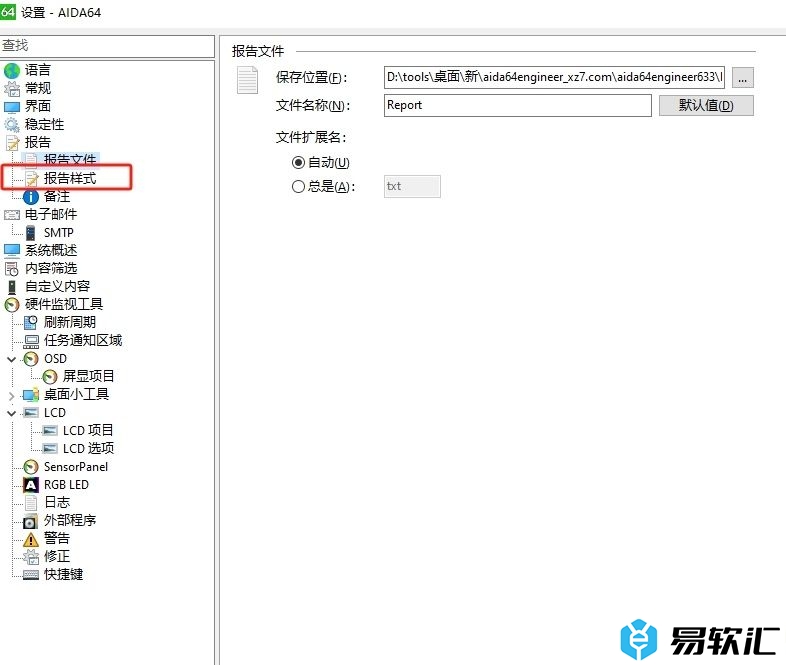Click the globe icon beside 语言
Screen dimensions: 786x665
(12, 71)
